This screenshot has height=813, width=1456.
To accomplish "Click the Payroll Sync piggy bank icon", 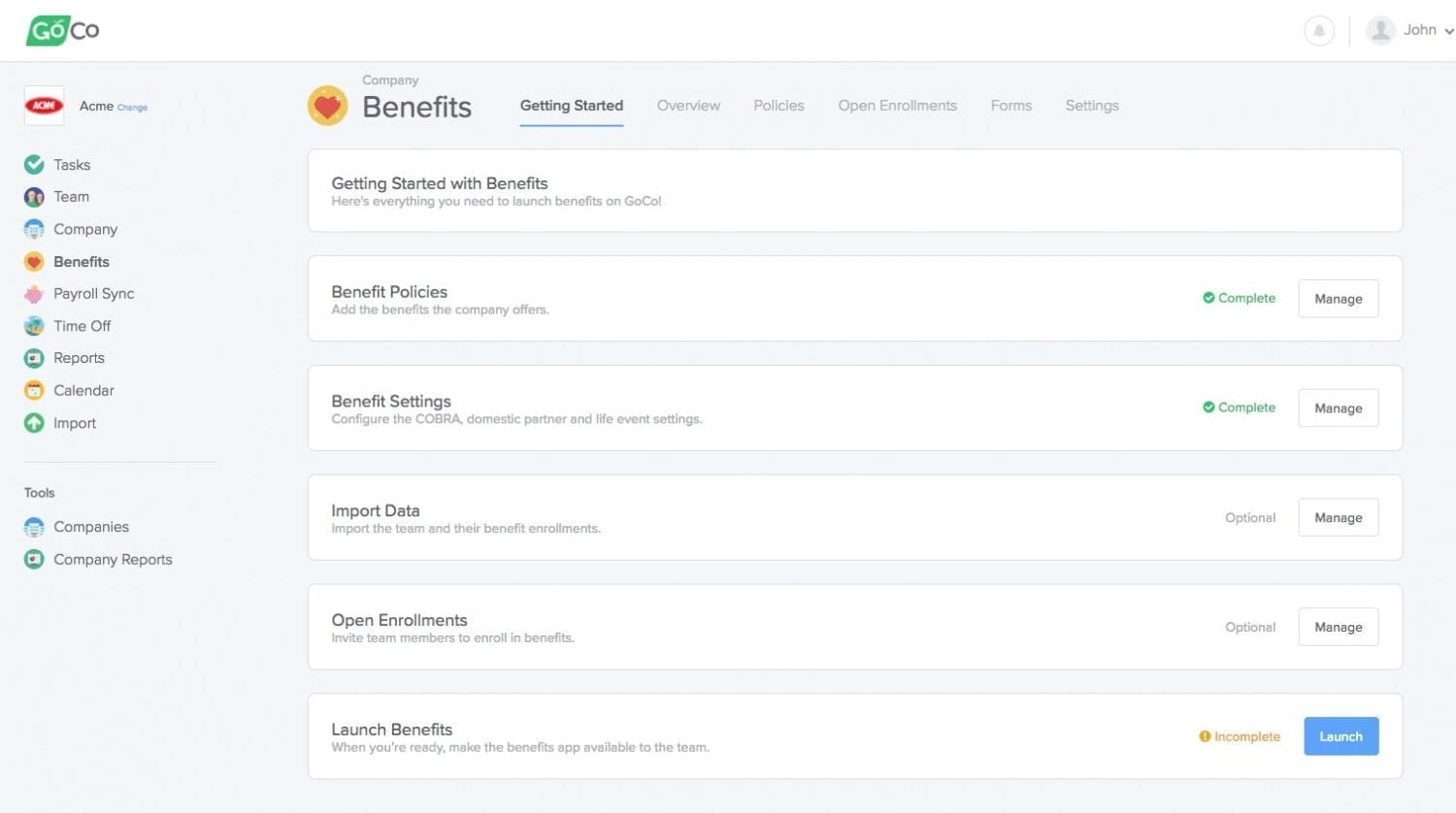I will coord(34,294).
